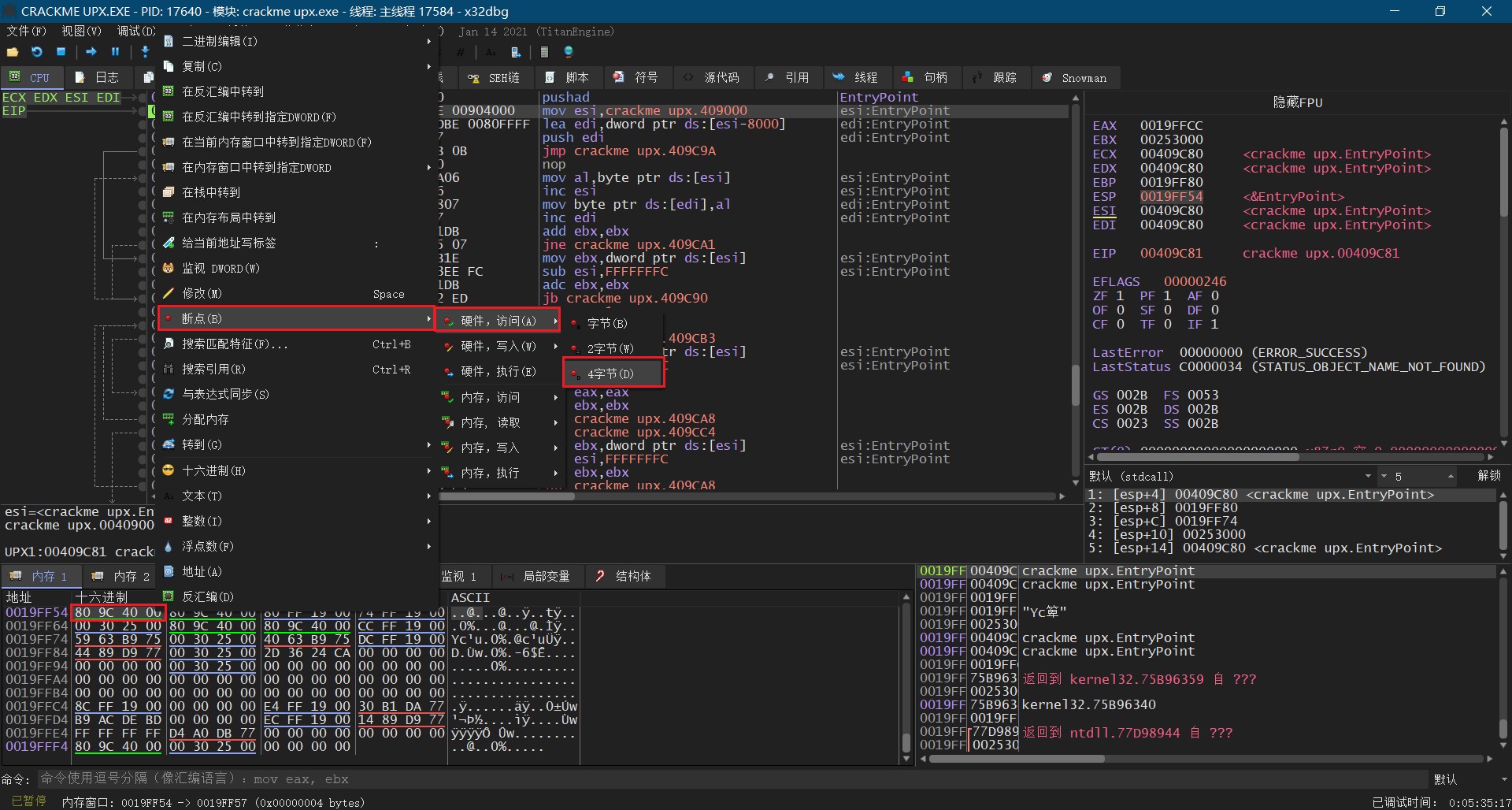Image resolution: width=1512 pixels, height=810 pixels.
Task: Click the globe icon in toolbar
Action: 569,52
